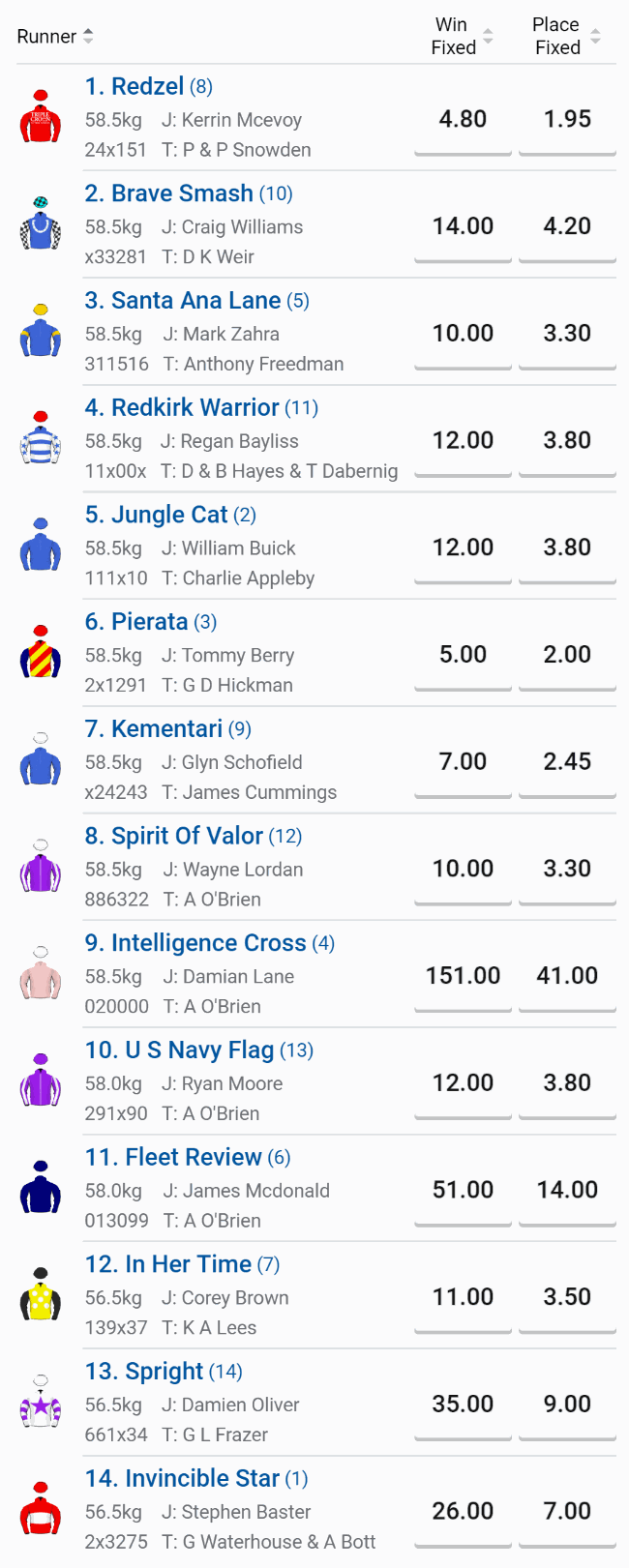Sort by Win Fixed odds arrow
Viewport: 629px width, 1568px height.
coord(488,37)
